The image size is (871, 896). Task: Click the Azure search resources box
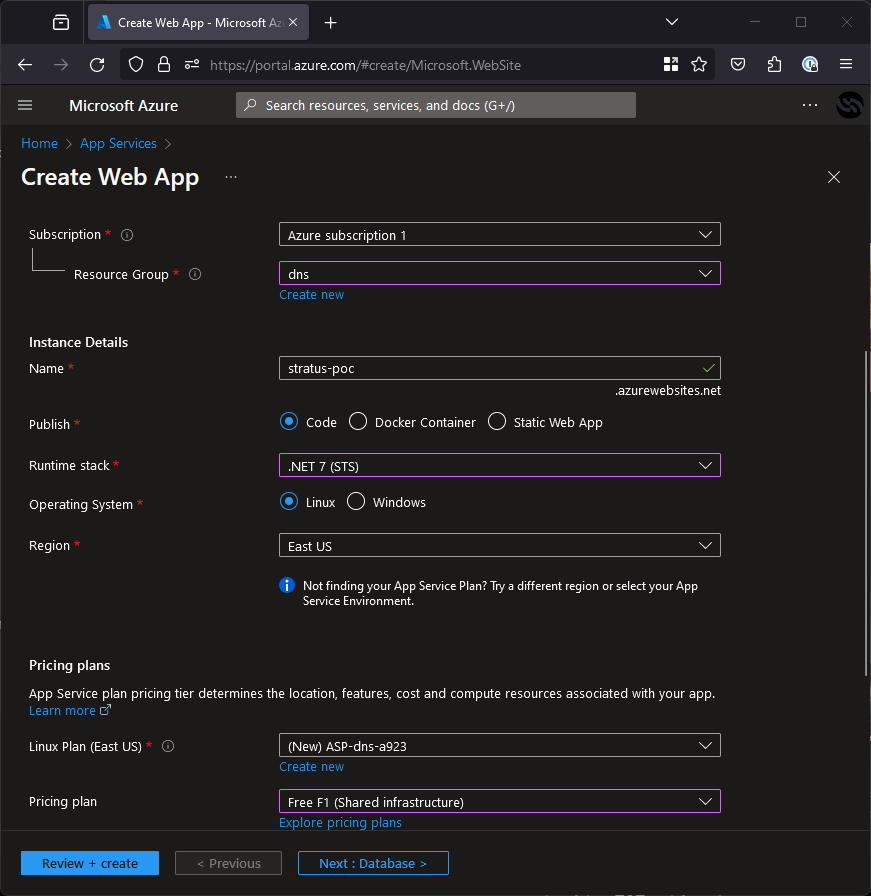tap(436, 105)
